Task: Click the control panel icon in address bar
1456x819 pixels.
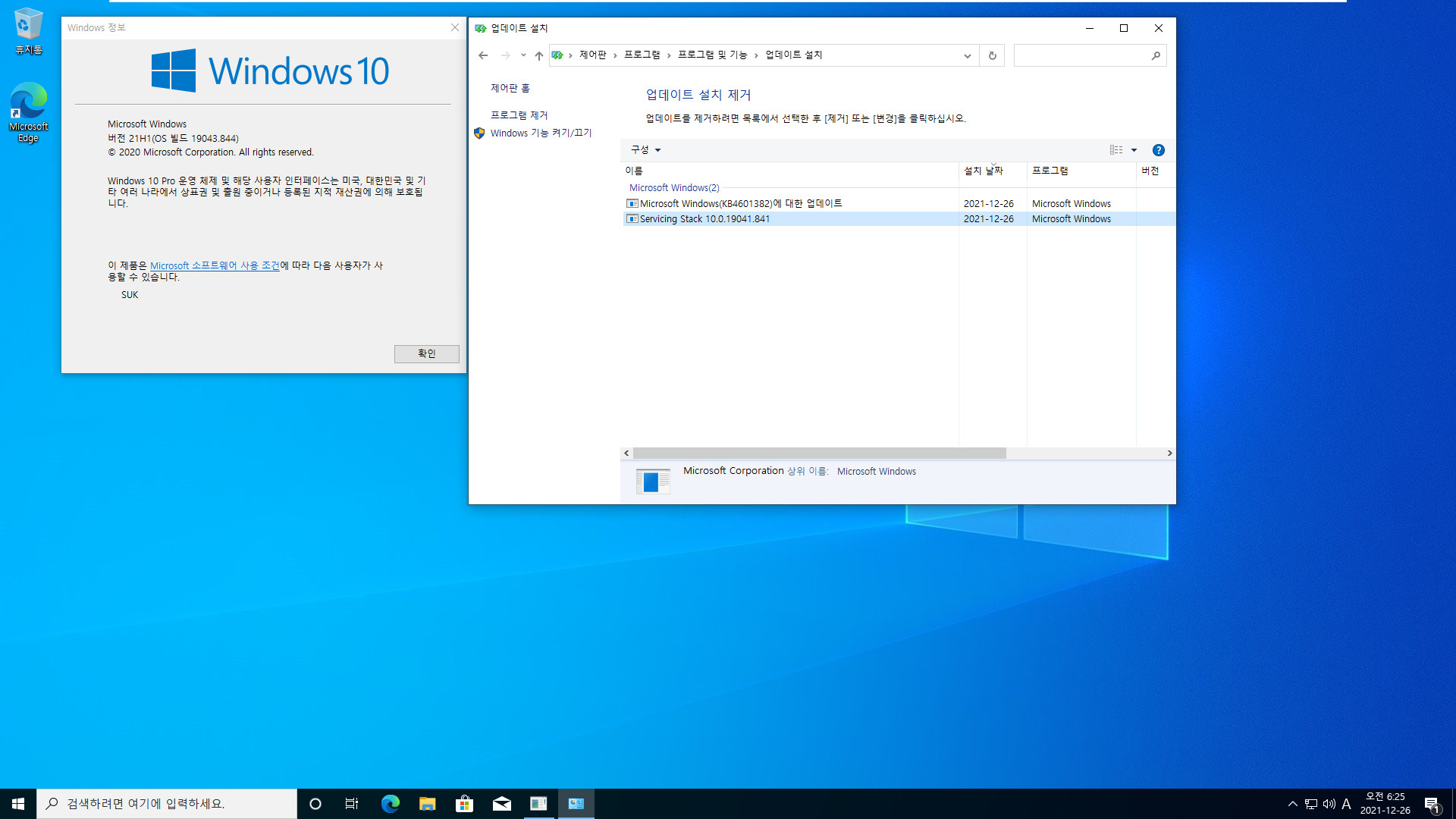Action: coord(557,55)
